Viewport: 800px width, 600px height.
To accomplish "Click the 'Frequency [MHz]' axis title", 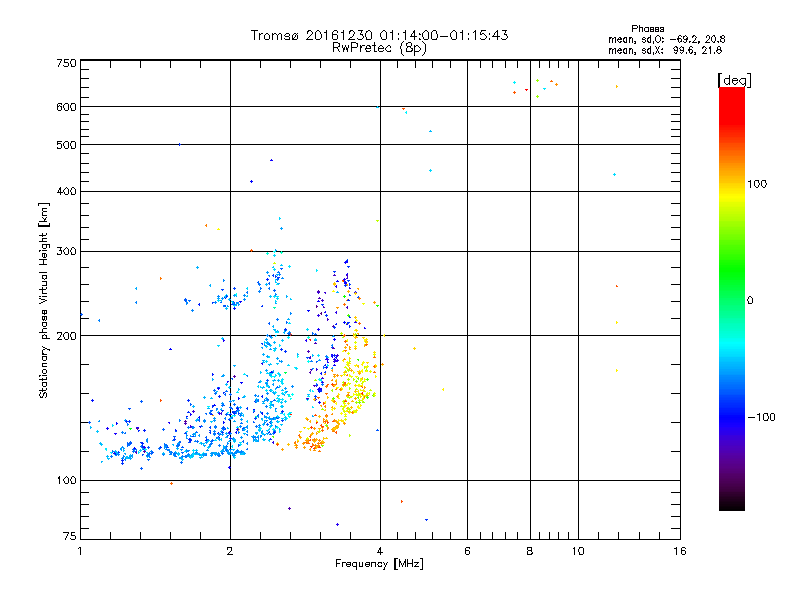I will click(379, 564).
